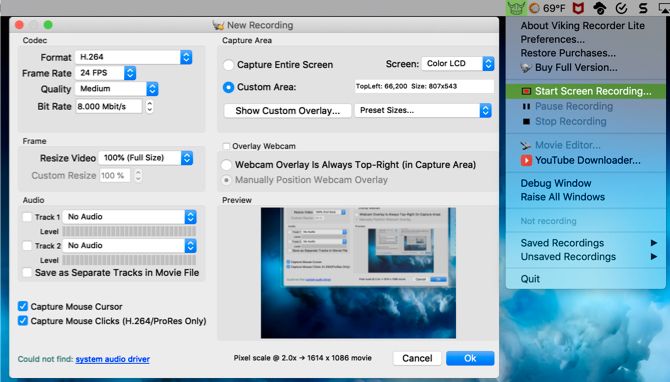
Task: Click the Stop Recording square icon
Action: (526, 122)
